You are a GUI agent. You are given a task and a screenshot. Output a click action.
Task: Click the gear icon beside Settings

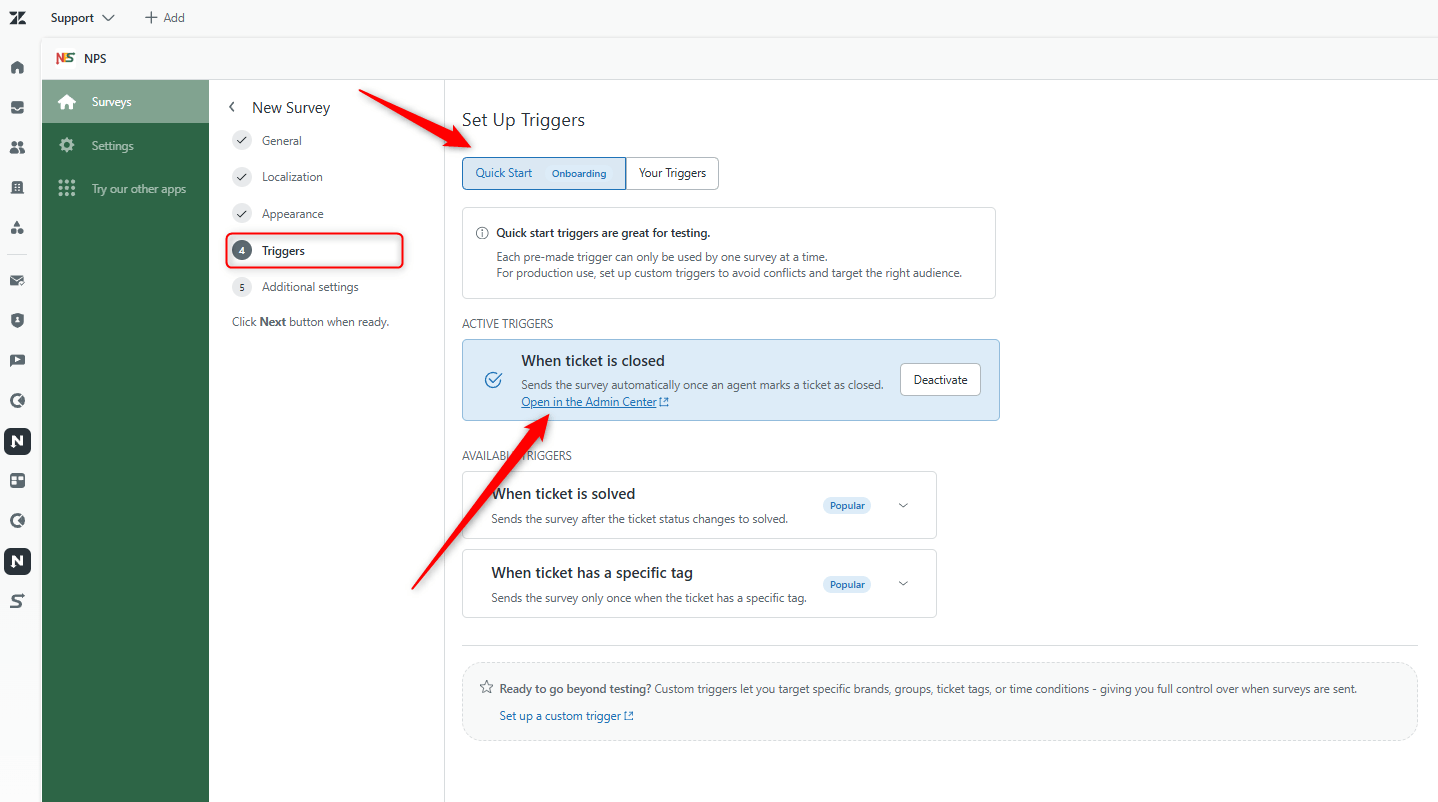[x=67, y=145]
